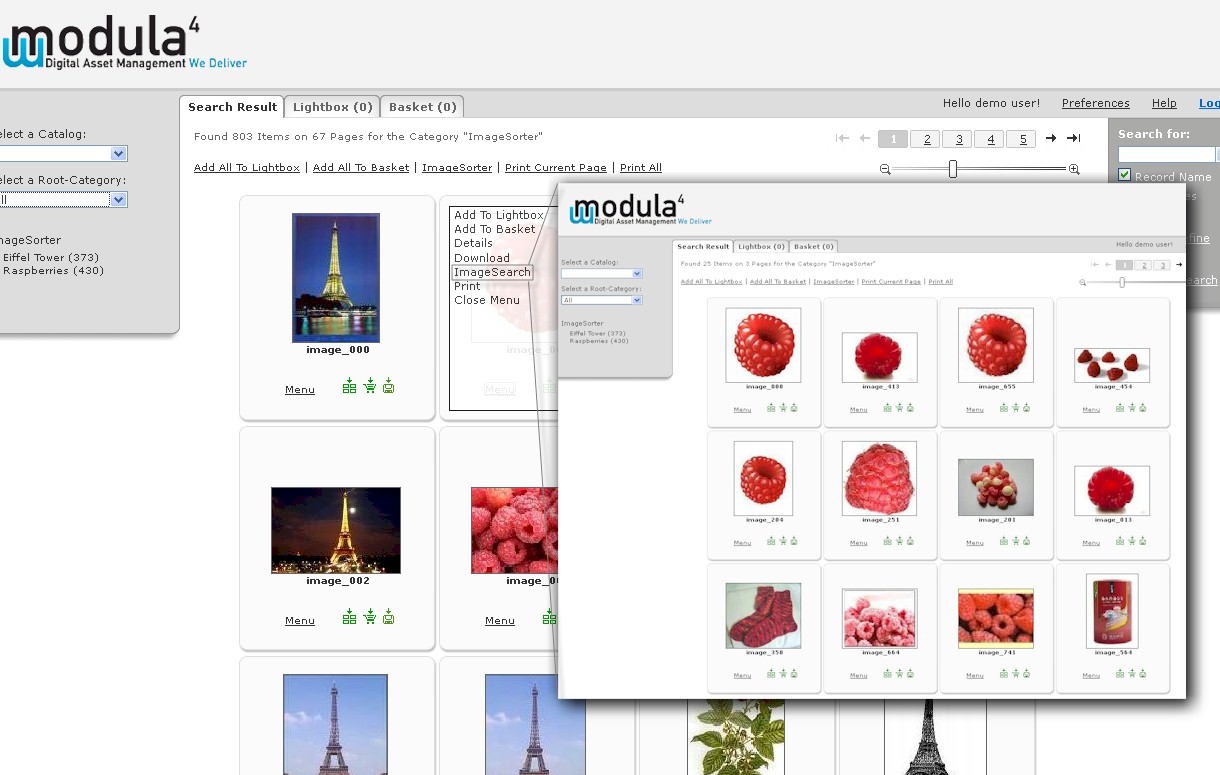Click the next page arrow in the popup window

point(1179,265)
